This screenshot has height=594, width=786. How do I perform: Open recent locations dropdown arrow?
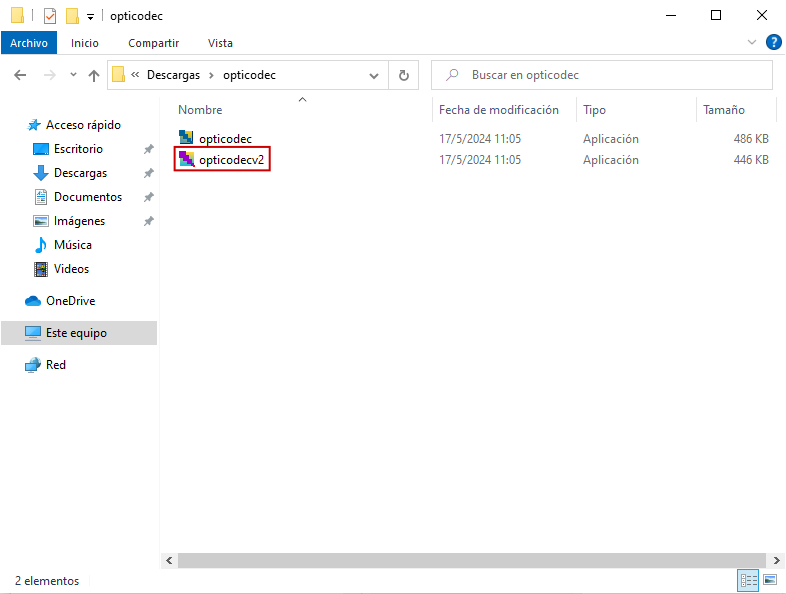[73, 75]
